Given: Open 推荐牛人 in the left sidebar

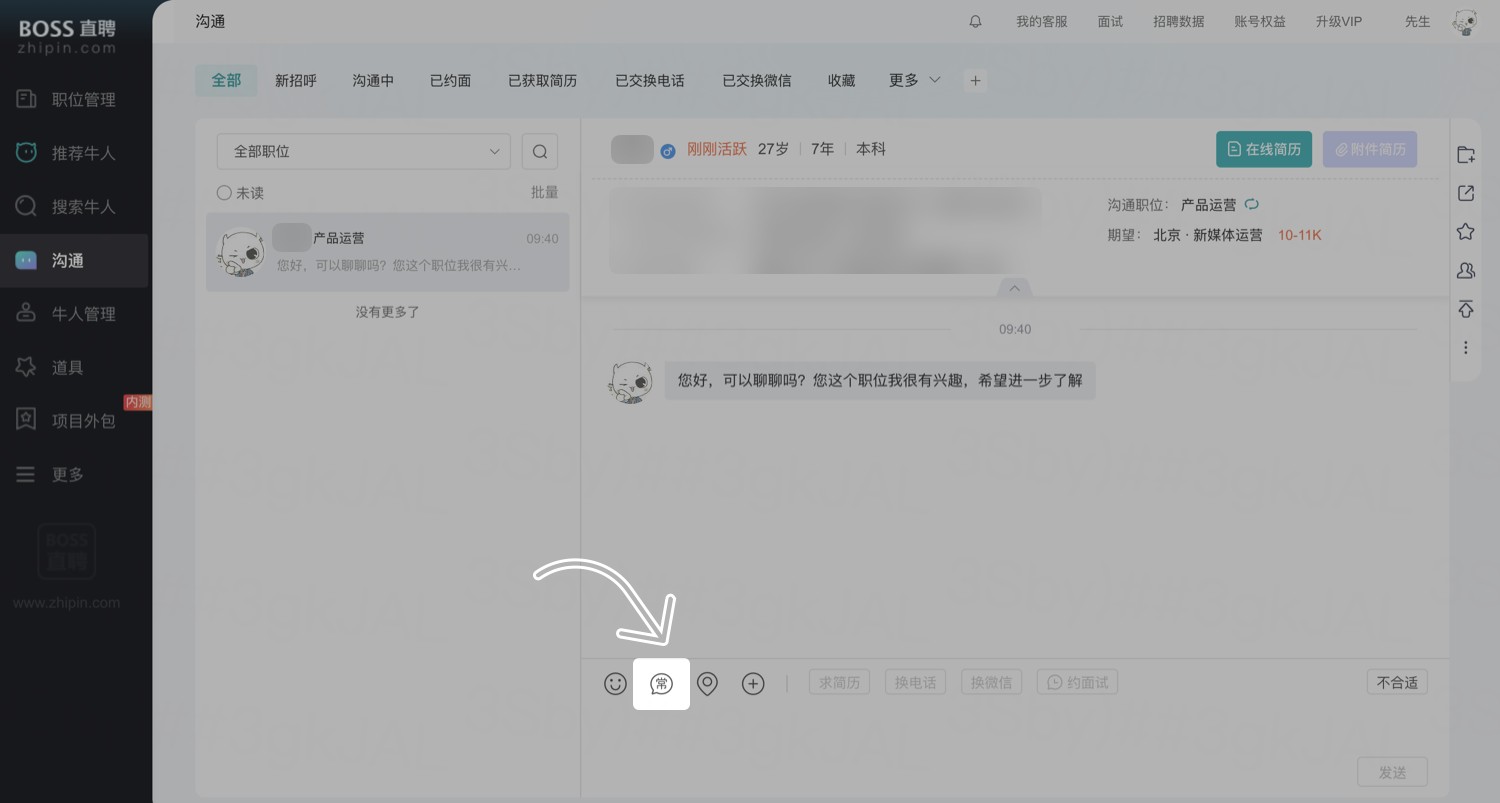Looking at the screenshot, I should click(83, 153).
